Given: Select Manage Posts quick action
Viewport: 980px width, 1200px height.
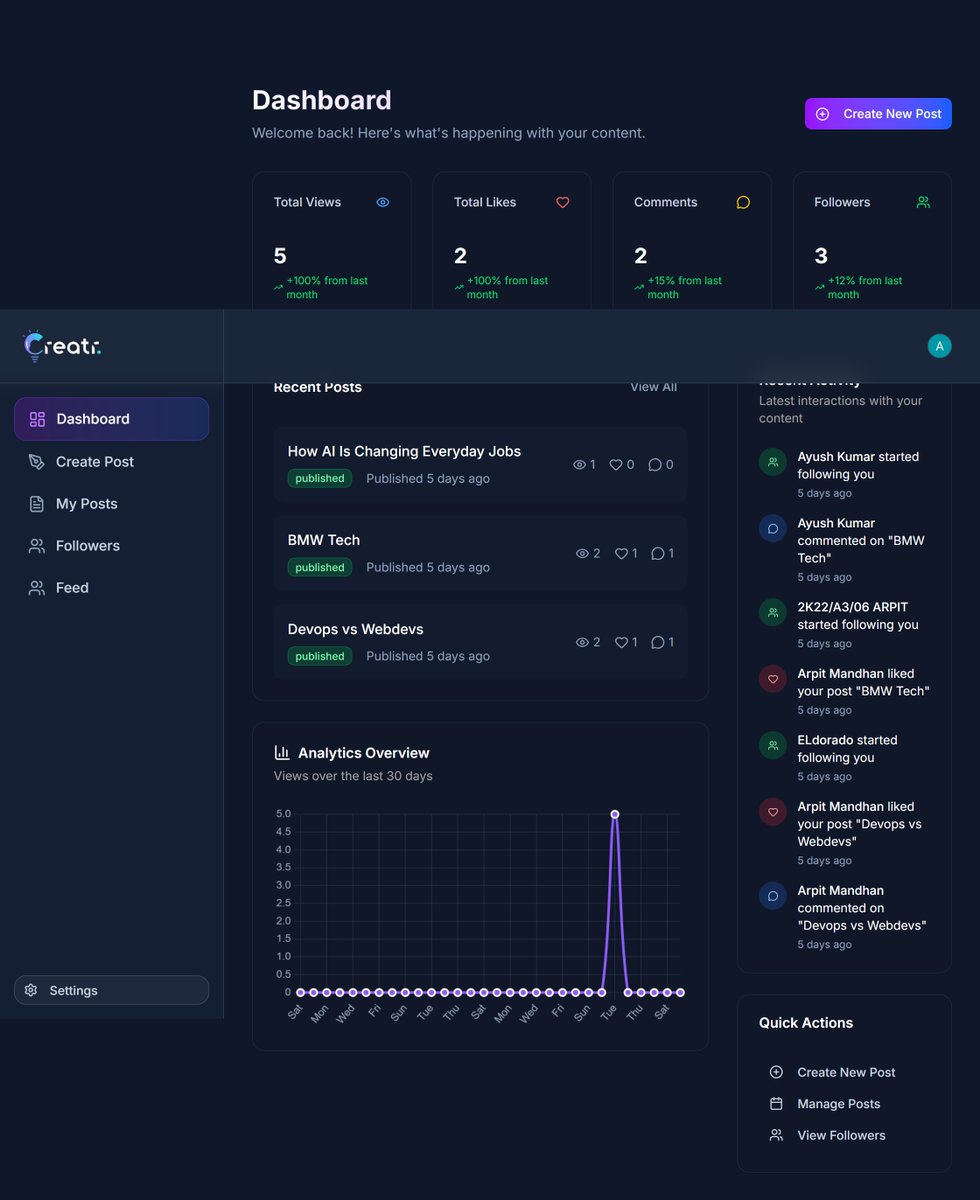Looking at the screenshot, I should (x=844, y=1103).
